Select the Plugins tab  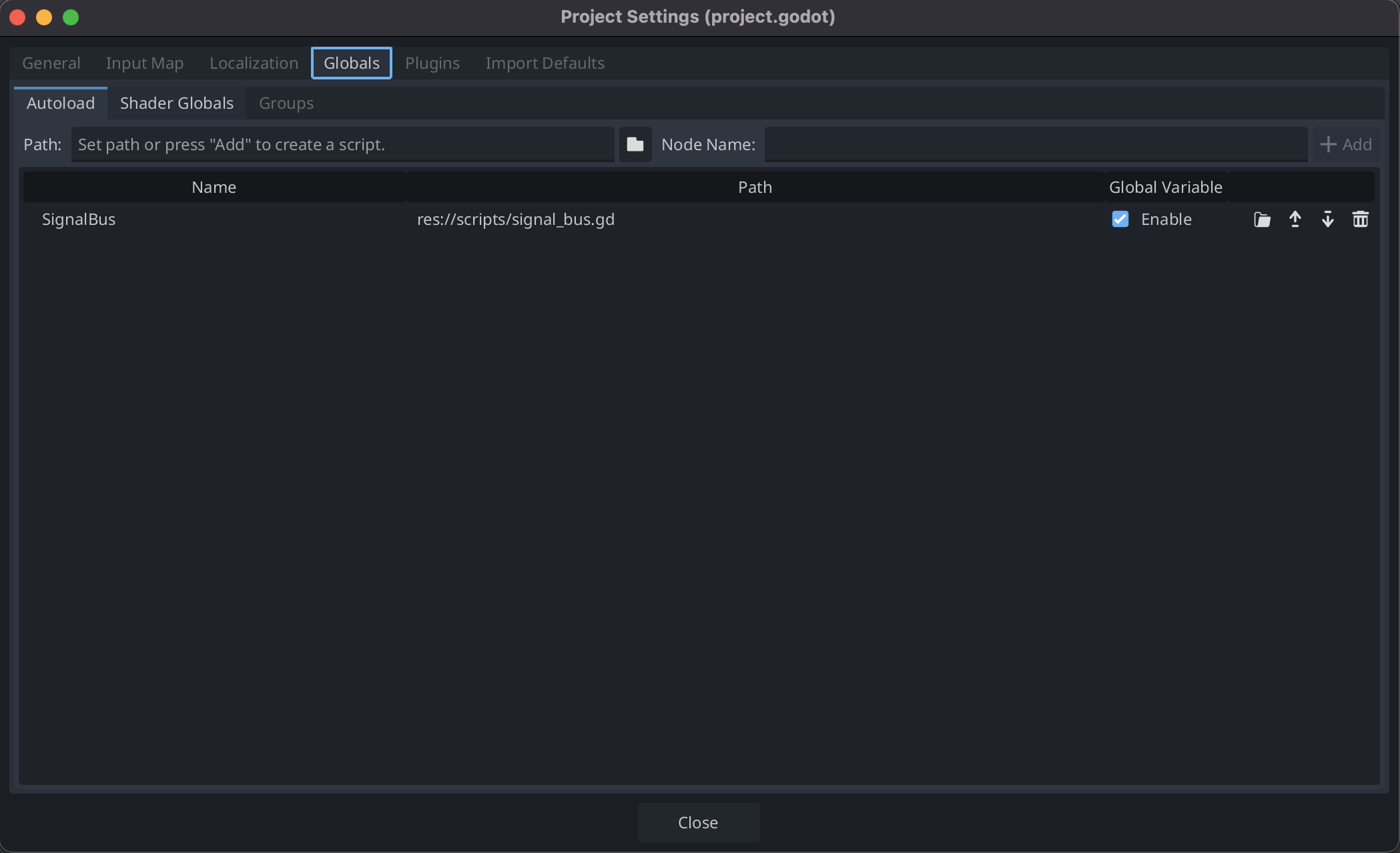tap(432, 63)
